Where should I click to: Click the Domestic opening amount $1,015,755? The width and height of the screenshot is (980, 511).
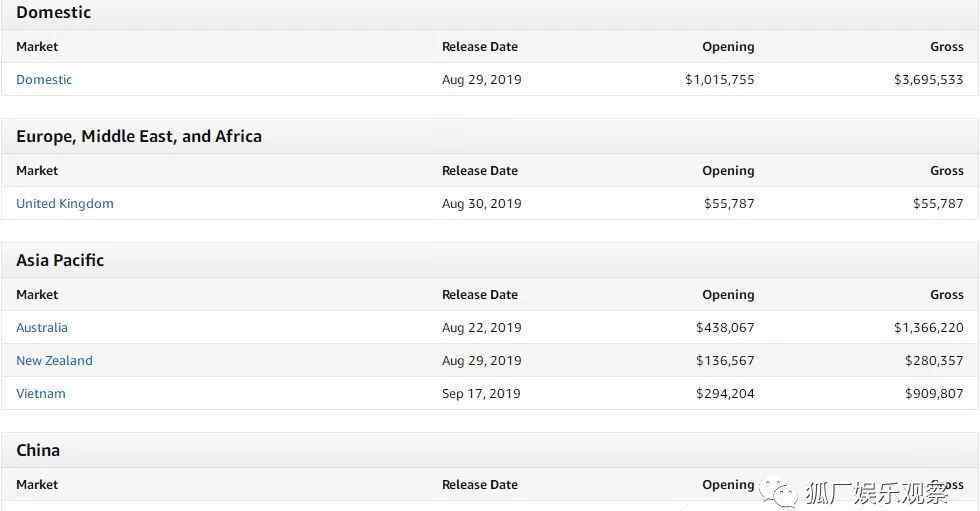pyautogui.click(x=719, y=80)
